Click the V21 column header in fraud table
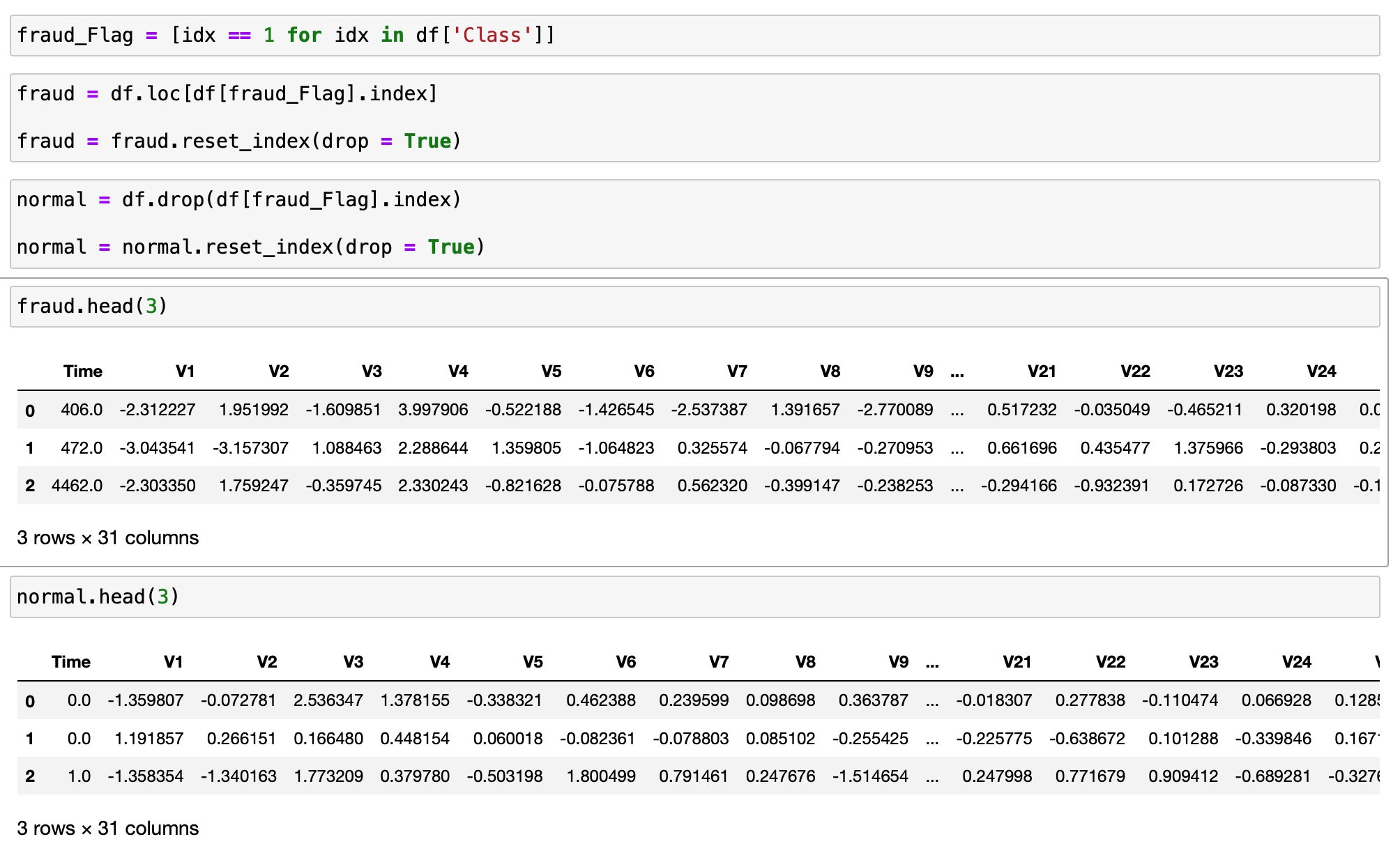Image resolution: width=1400 pixels, height=846 pixels. coord(1041,371)
